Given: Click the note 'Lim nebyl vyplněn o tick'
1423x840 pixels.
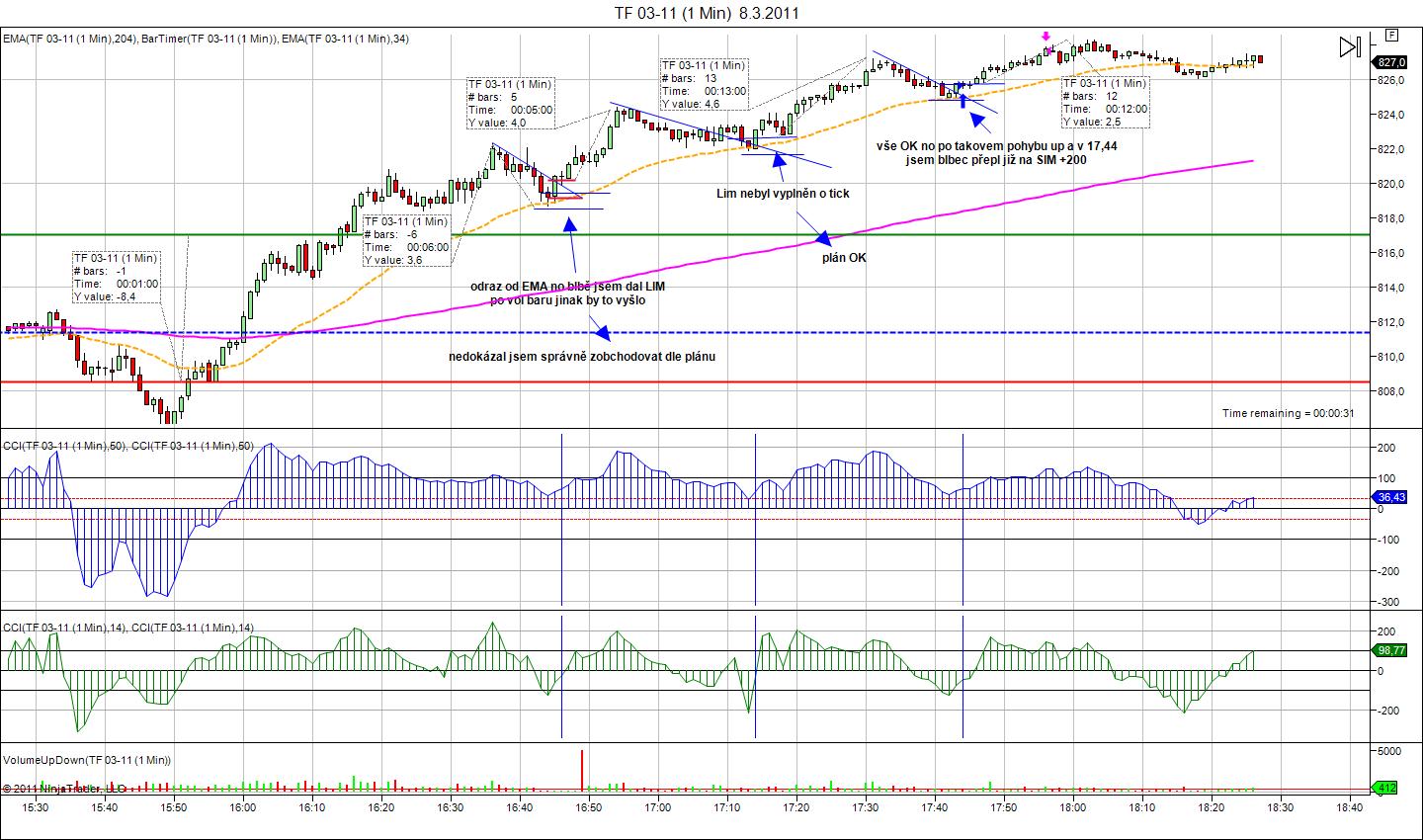Looking at the screenshot, I should point(783,194).
